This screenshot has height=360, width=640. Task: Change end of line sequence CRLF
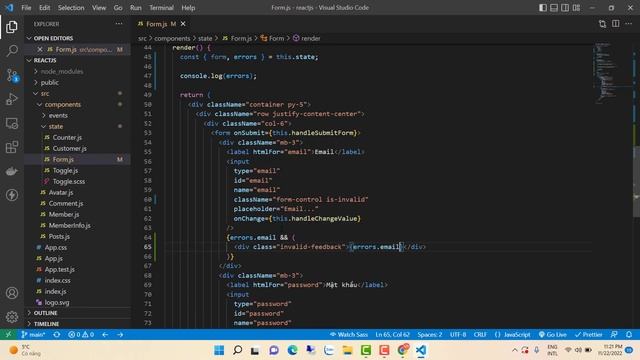click(480, 334)
